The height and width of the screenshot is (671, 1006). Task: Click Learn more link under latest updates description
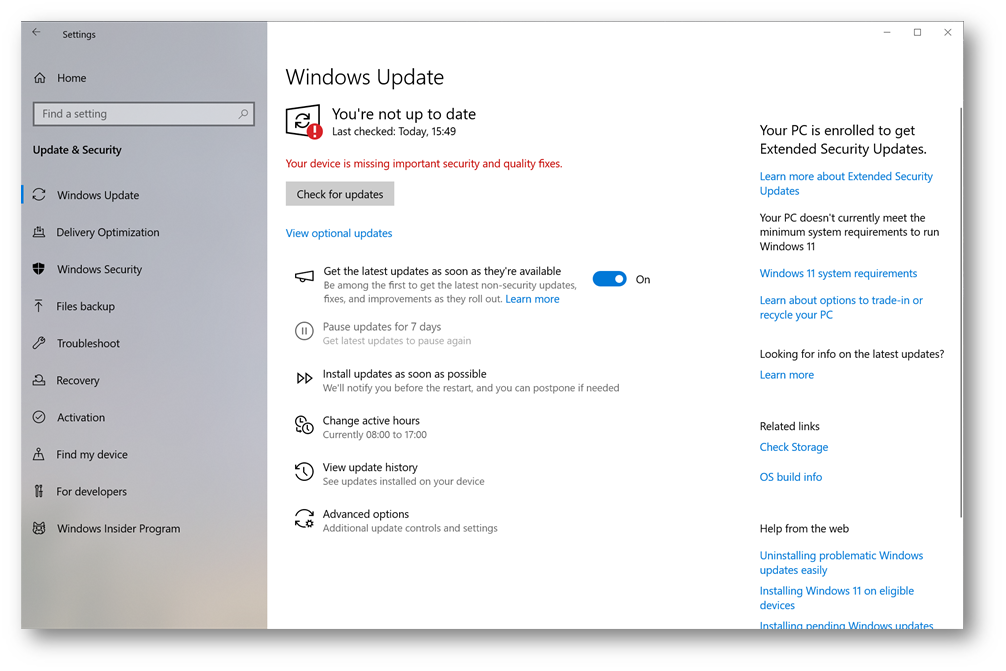click(x=533, y=299)
